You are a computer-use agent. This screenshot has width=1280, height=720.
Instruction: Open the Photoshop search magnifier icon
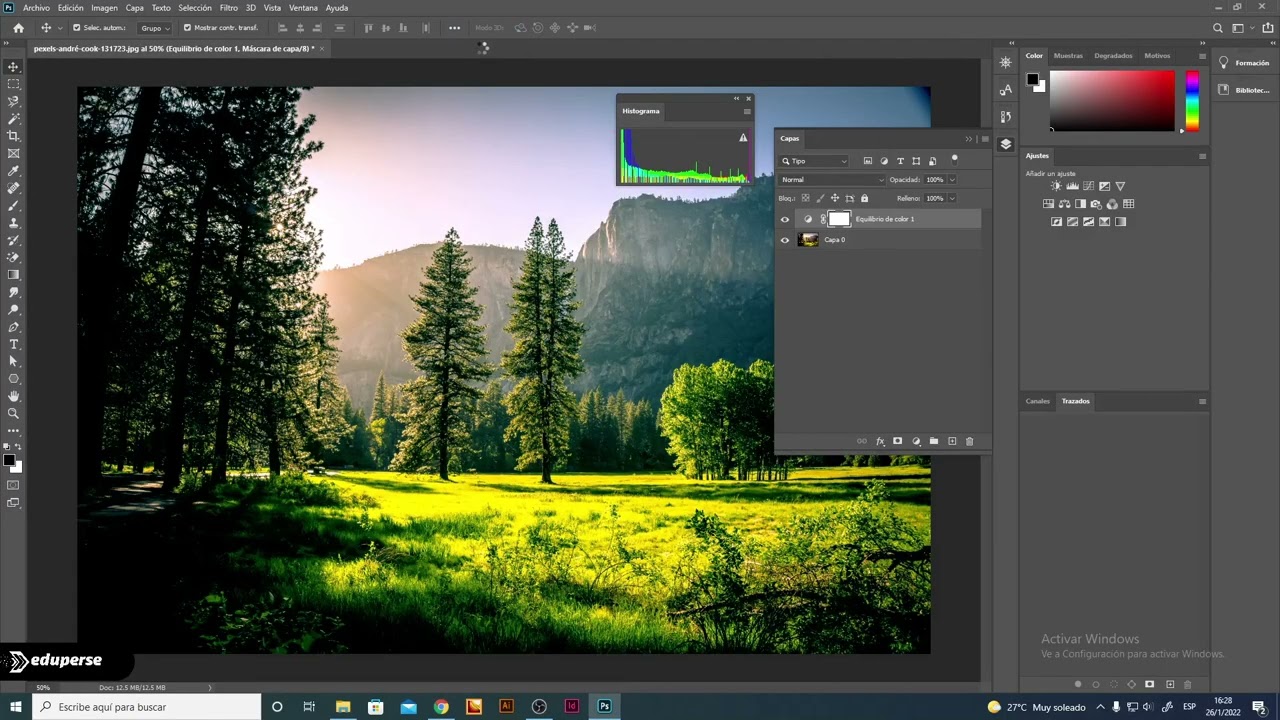click(1217, 28)
